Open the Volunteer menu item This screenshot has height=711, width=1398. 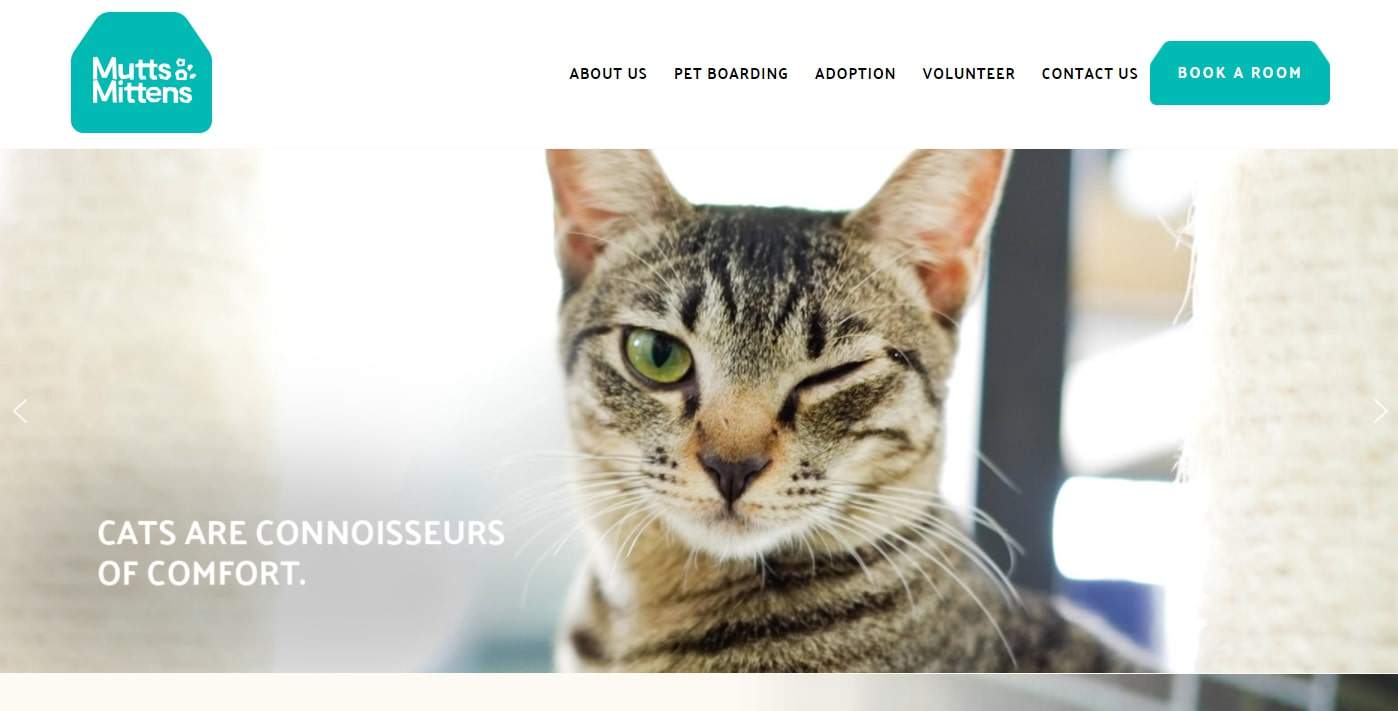[969, 74]
